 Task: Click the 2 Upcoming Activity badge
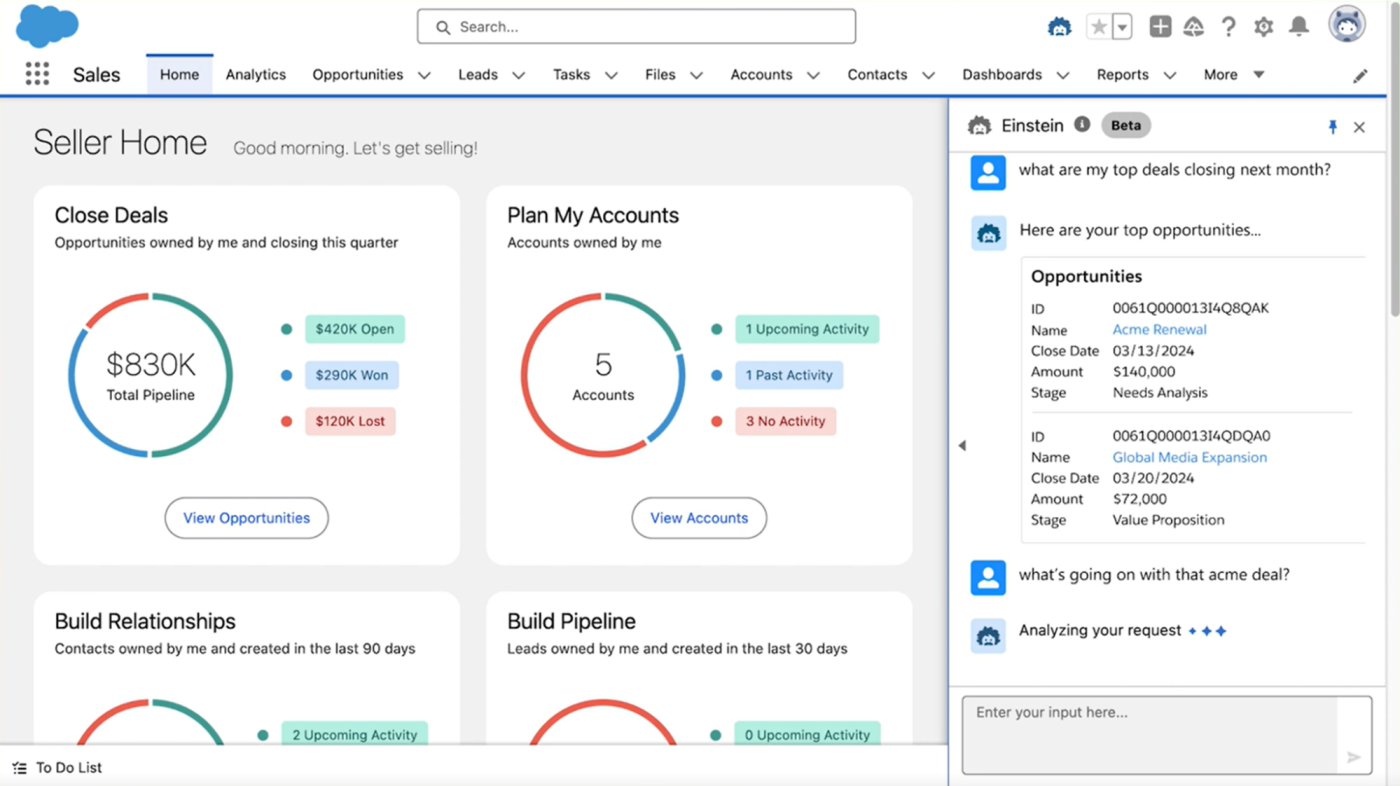[355, 735]
